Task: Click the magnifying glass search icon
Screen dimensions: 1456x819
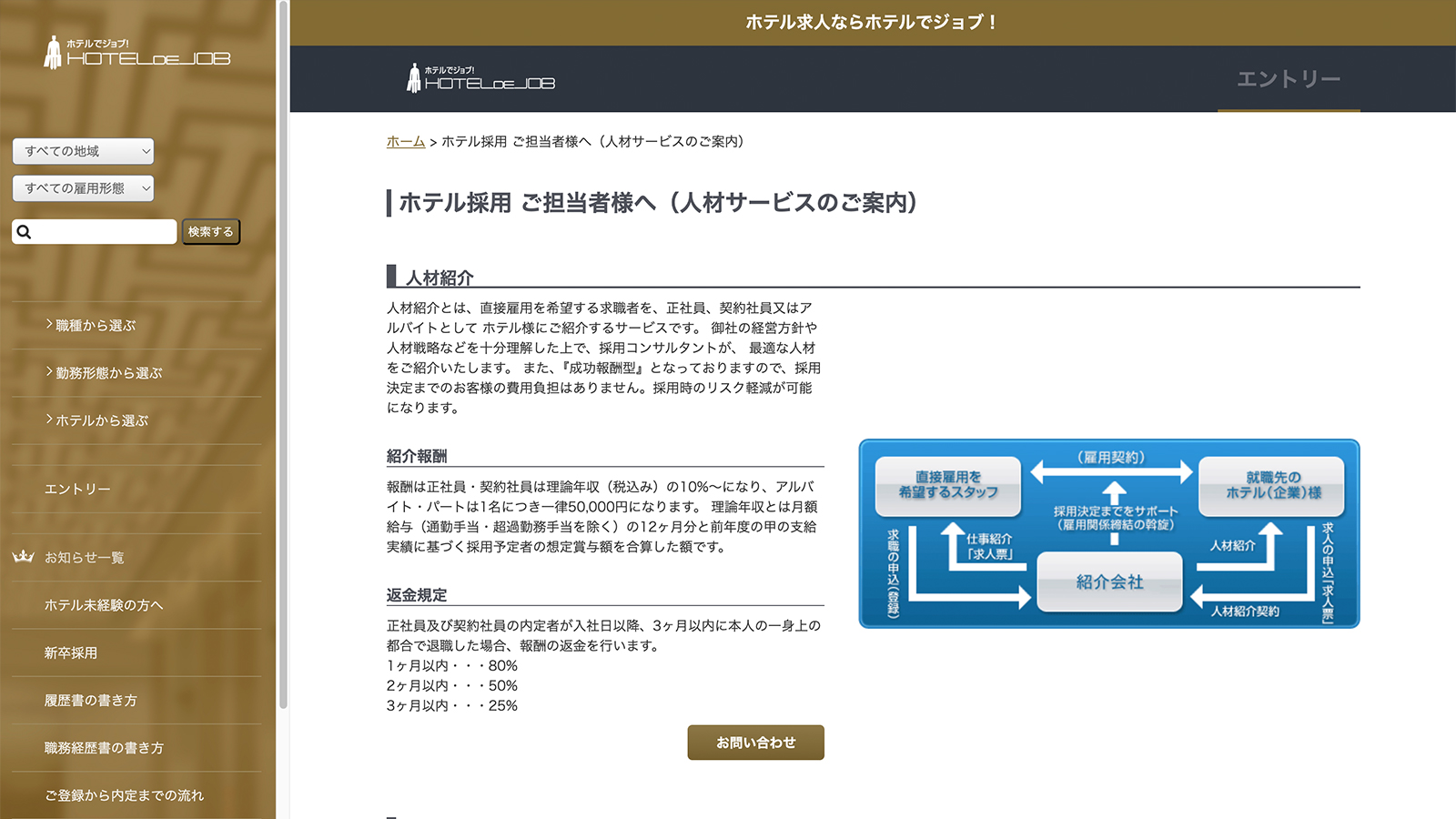Action: 24,232
